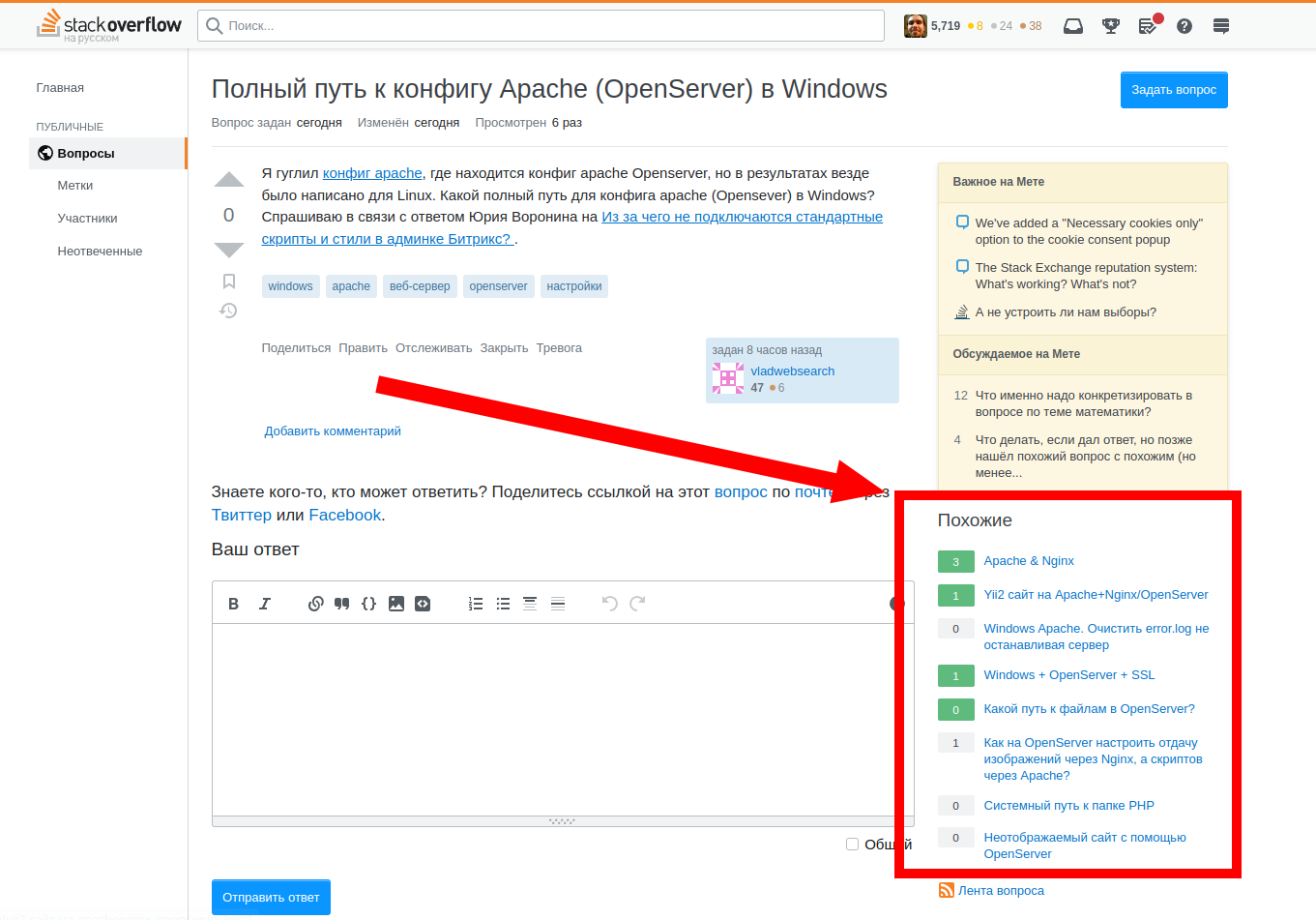Open Какой путь к файлам в OpenServer?
1316x920 pixels.
pos(1090,709)
